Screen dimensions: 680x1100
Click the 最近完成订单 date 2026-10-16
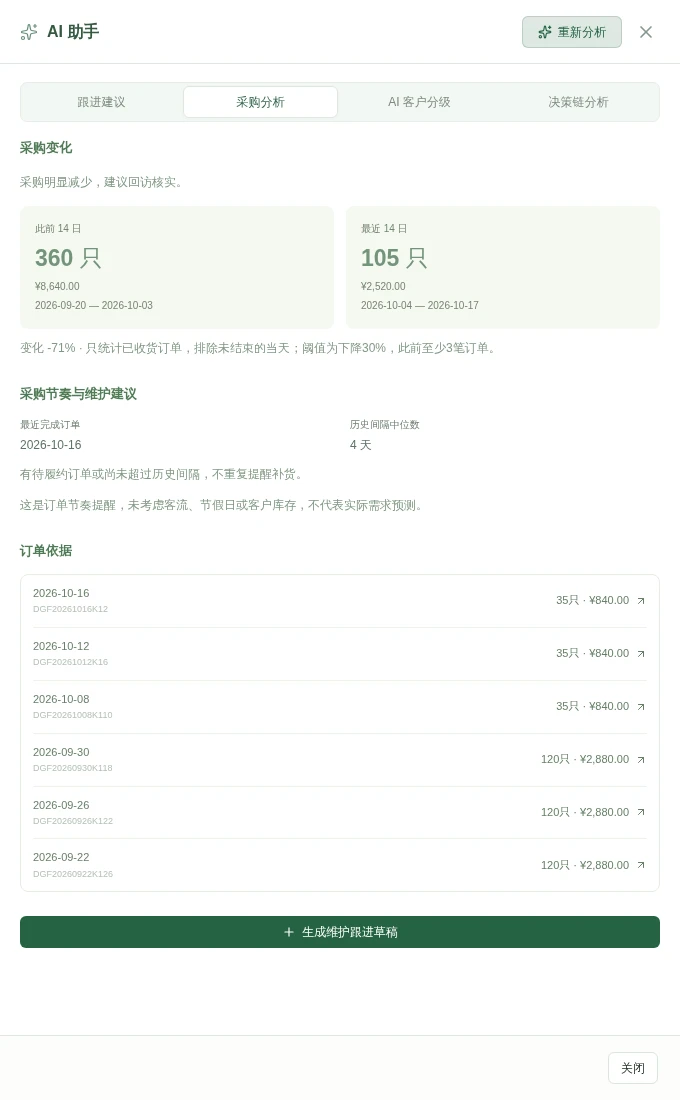pos(51,445)
